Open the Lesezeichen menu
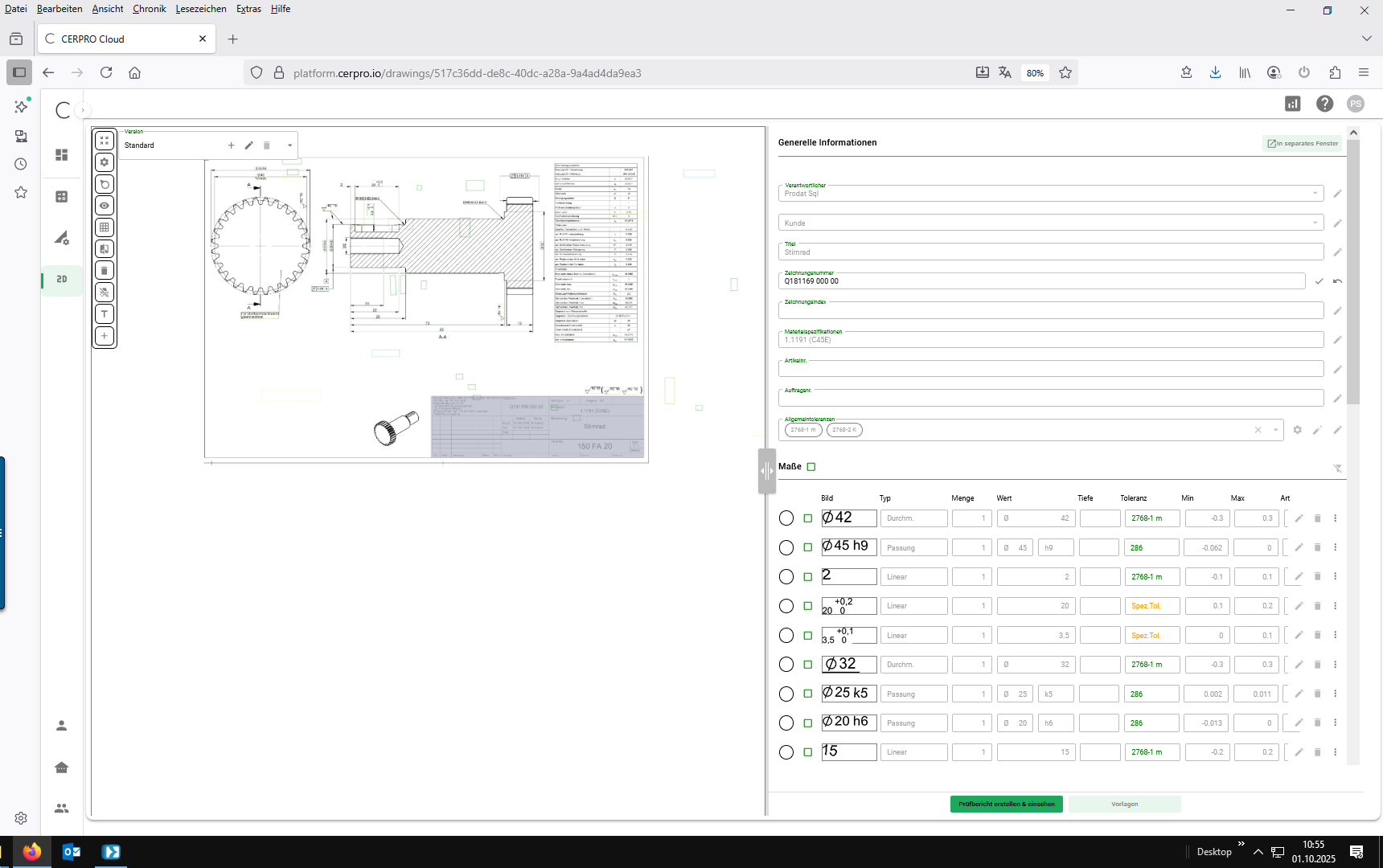This screenshot has width=1383, height=868. pyautogui.click(x=200, y=9)
